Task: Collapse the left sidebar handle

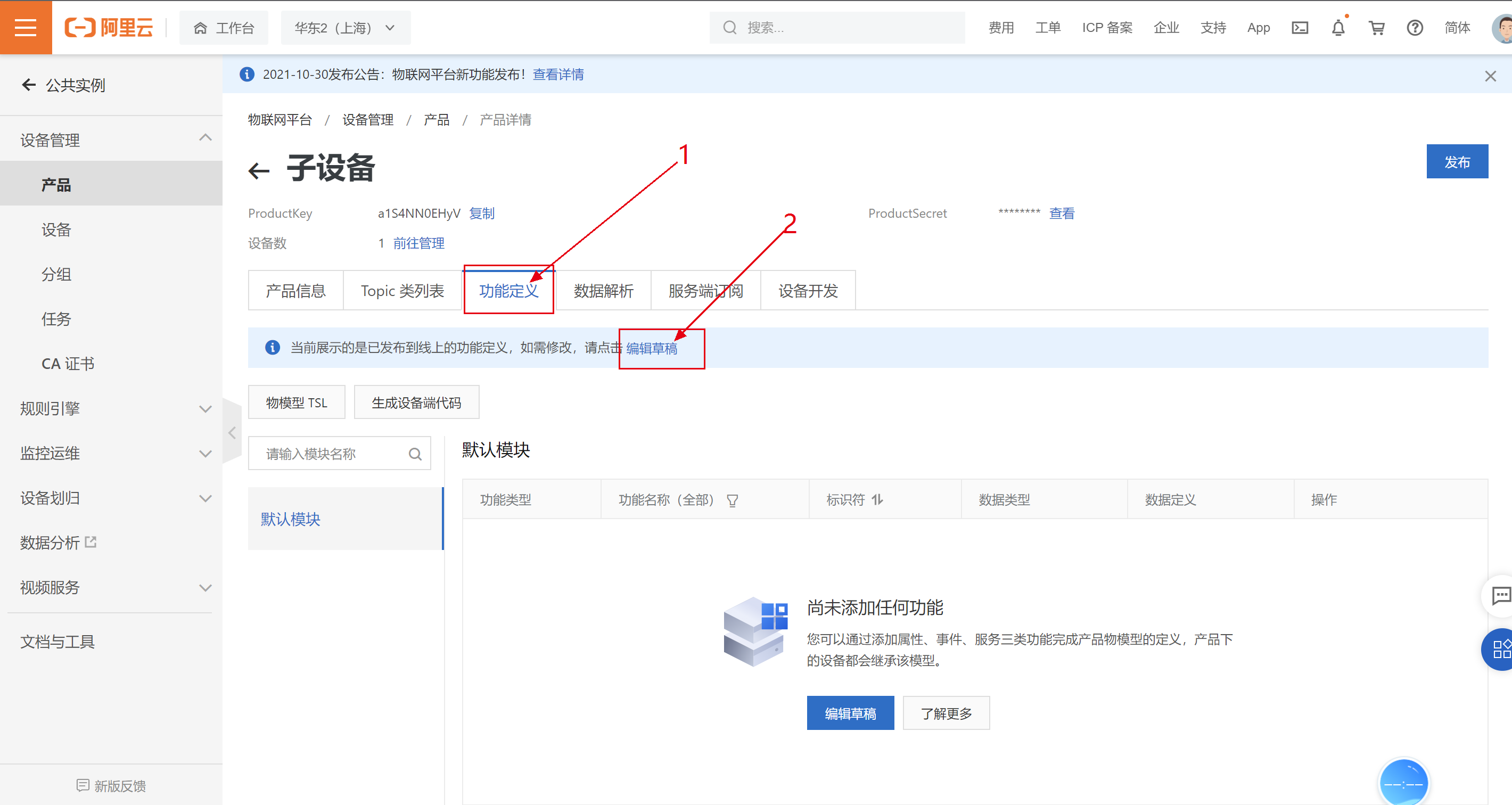Action: tap(232, 433)
